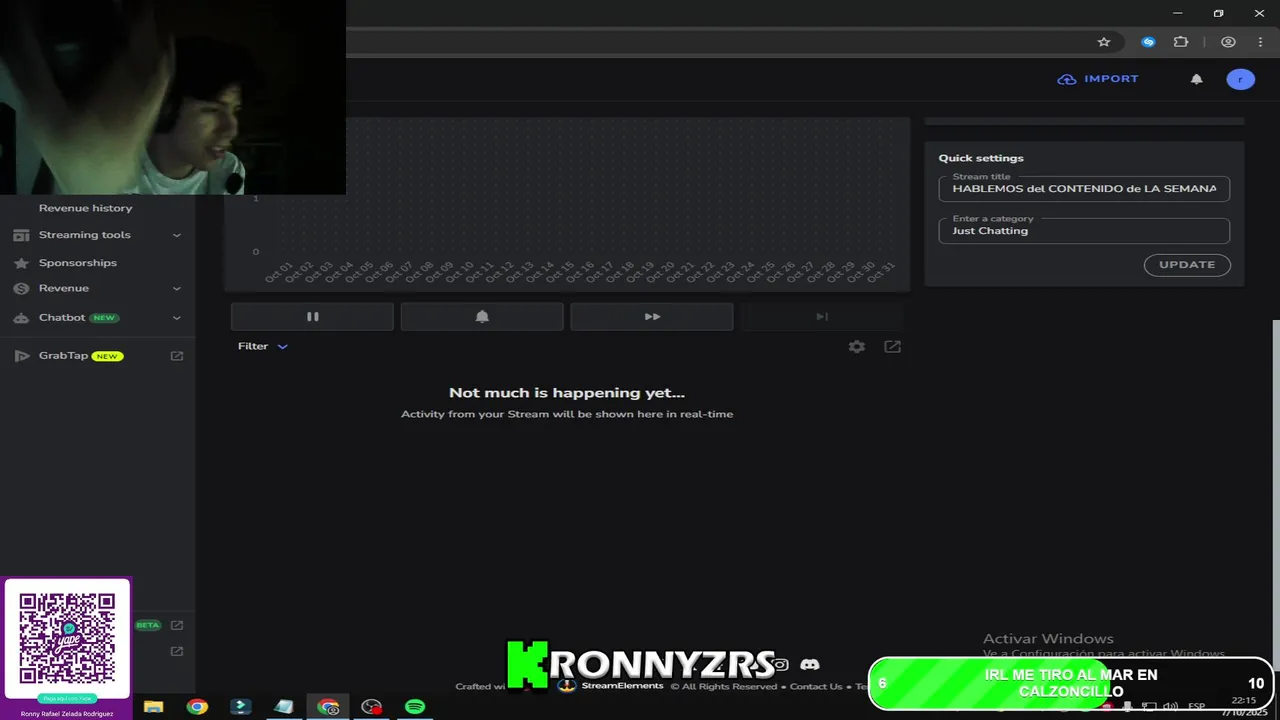Expand the Revenue chevron

pos(177,289)
